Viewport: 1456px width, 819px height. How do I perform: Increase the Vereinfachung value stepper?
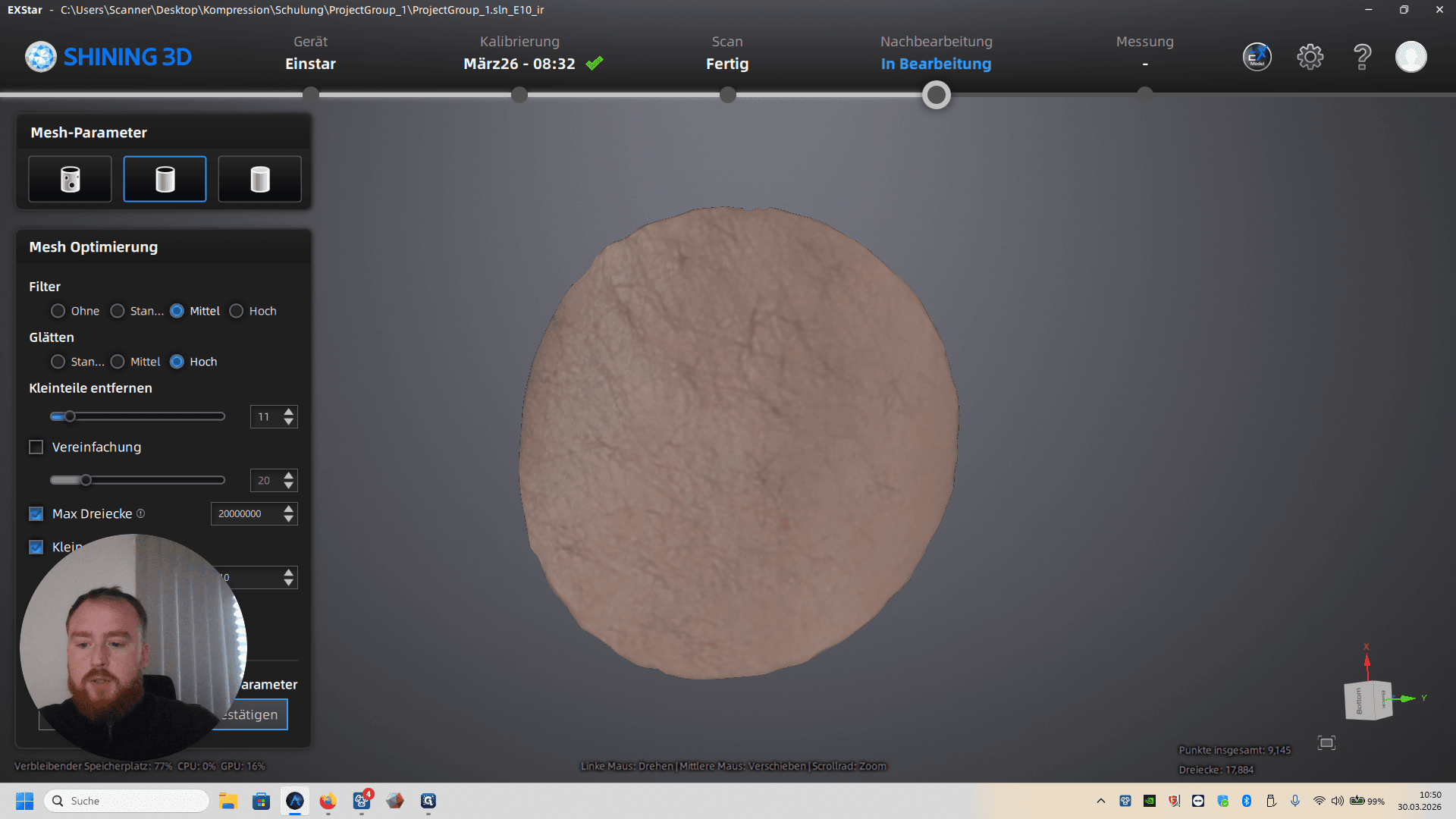[x=288, y=475]
